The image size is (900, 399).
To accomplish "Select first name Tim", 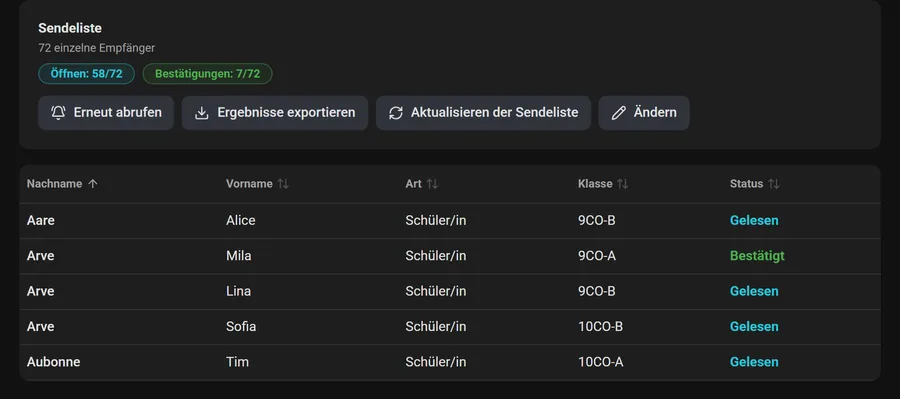I will tap(237, 362).
